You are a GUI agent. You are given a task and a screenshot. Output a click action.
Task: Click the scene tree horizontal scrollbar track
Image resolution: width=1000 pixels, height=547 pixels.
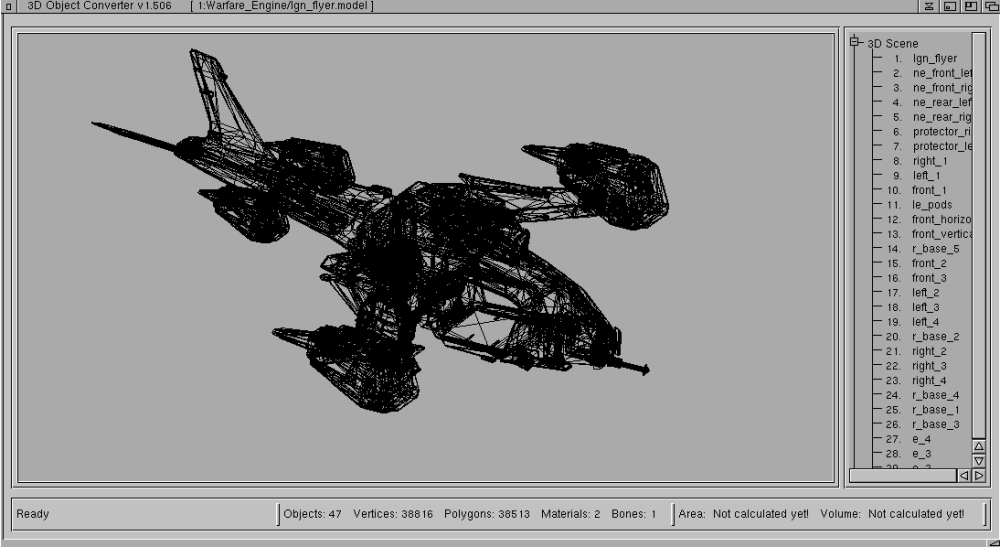[903, 476]
